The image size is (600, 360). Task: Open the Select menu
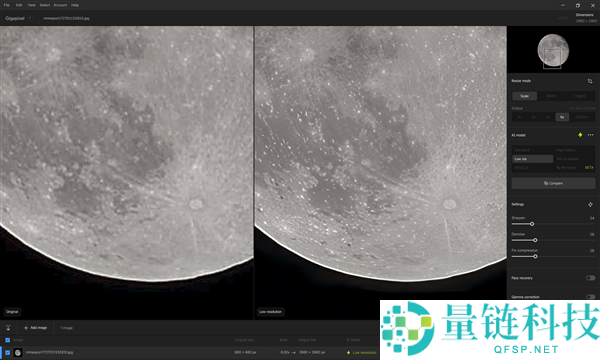pos(45,5)
